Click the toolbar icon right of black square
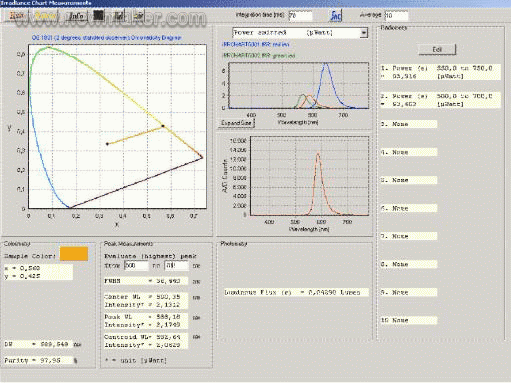The height and width of the screenshot is (383, 511). tap(119, 16)
